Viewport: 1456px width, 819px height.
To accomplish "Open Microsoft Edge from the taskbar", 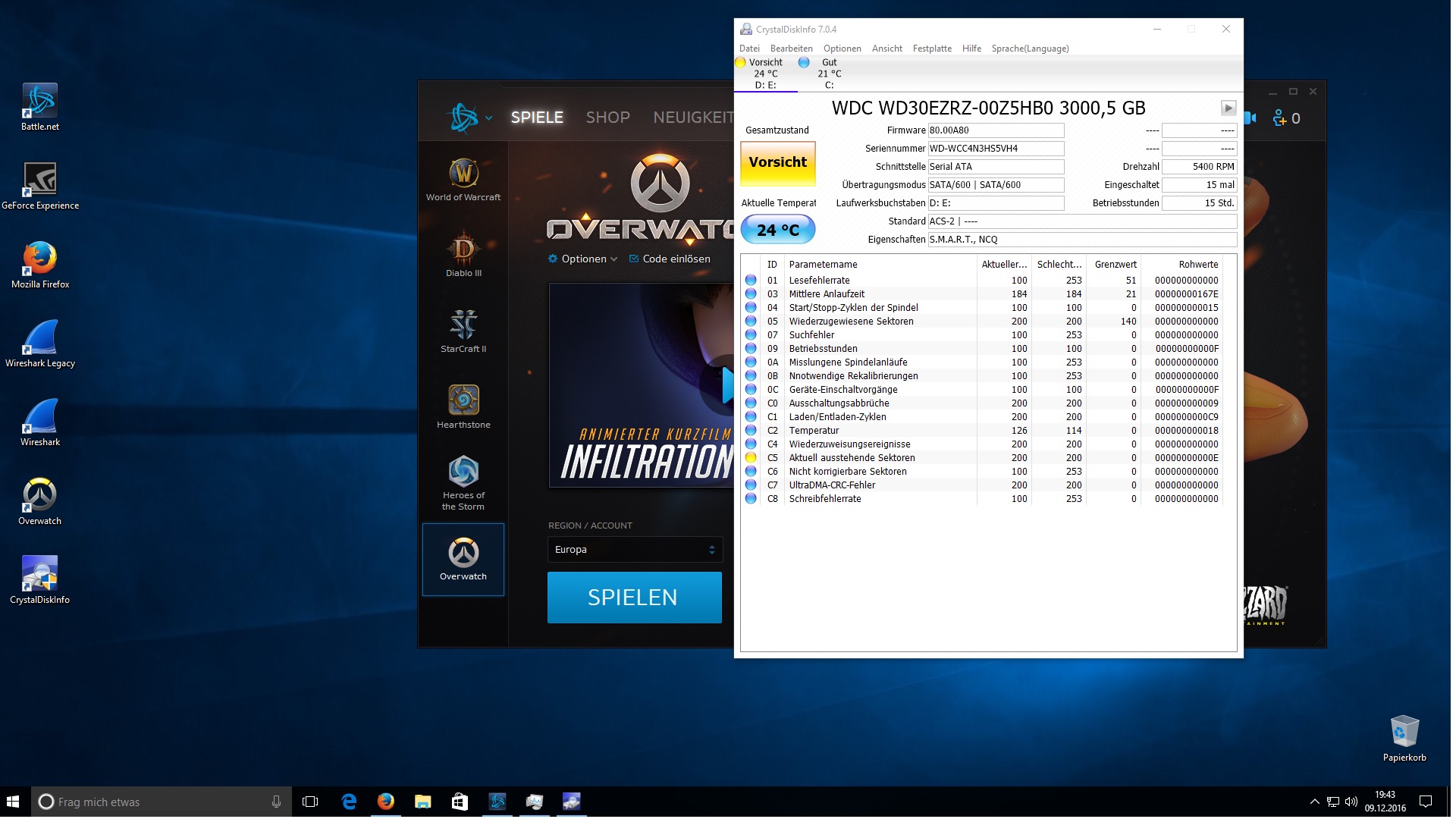I will [x=349, y=802].
